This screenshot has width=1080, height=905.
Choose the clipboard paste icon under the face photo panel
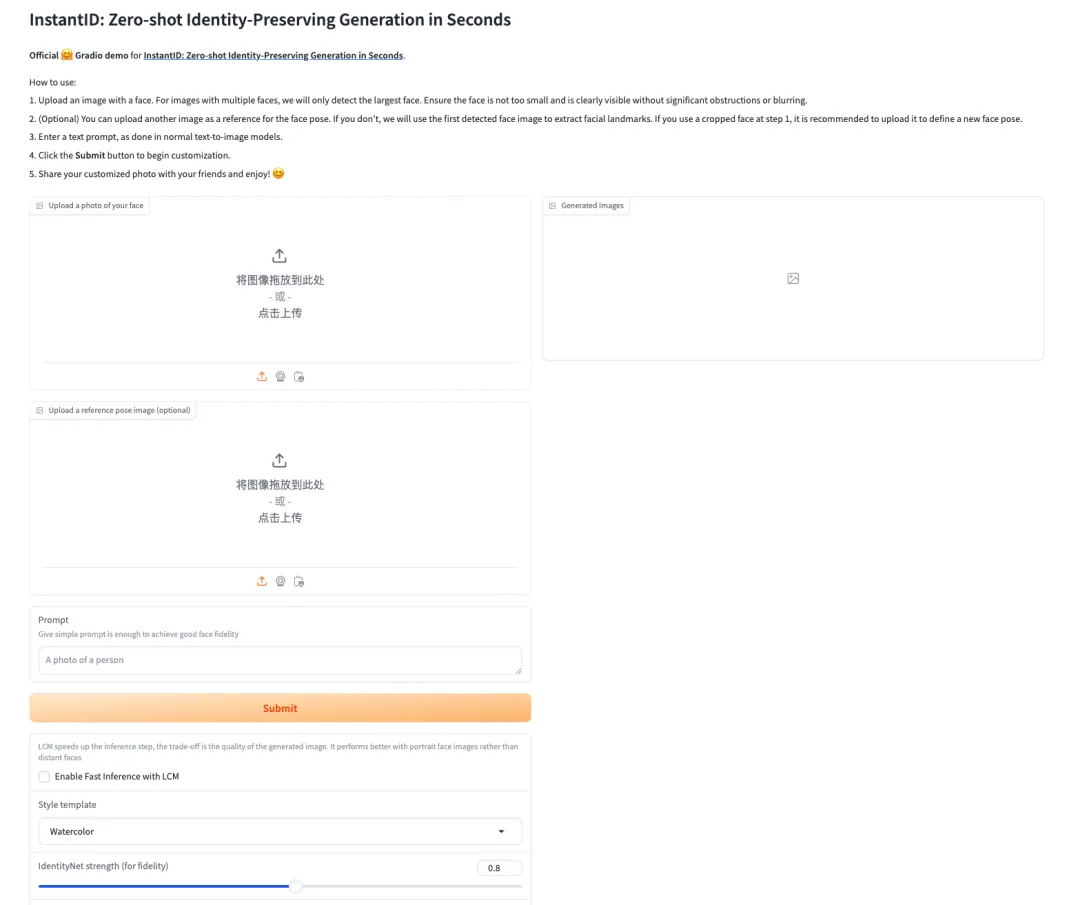299,377
